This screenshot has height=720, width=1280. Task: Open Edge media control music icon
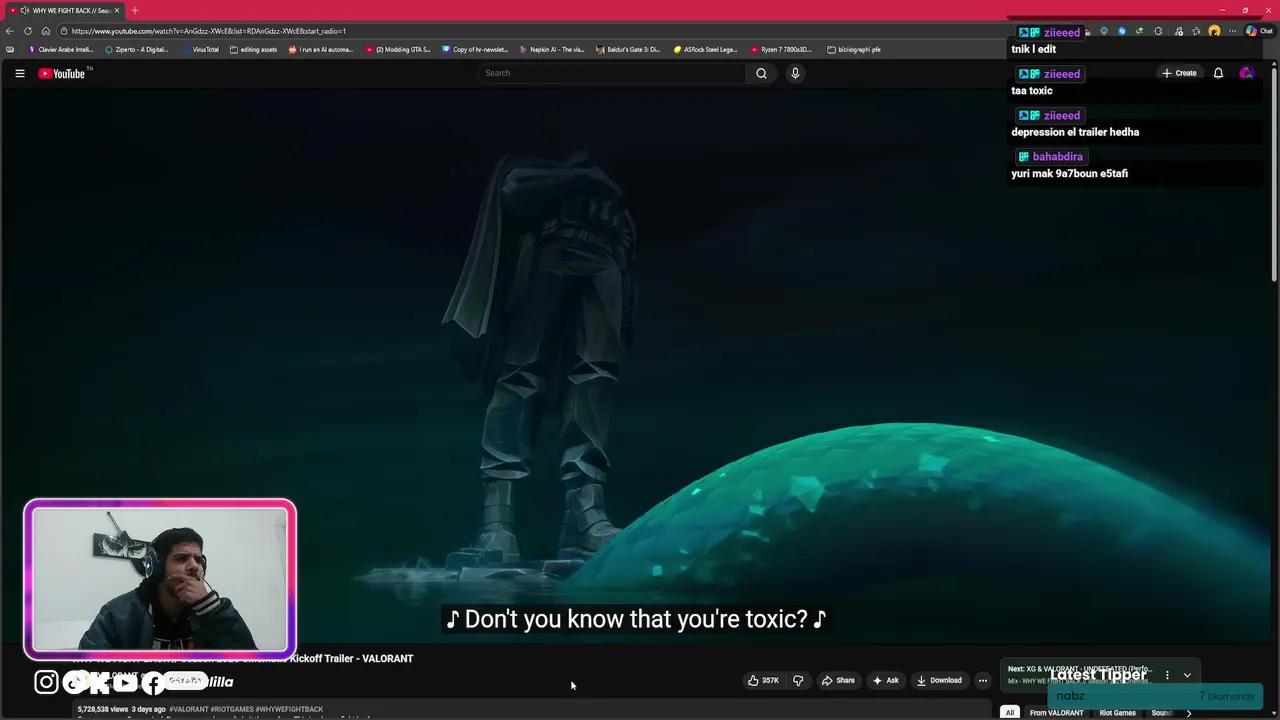1178,31
